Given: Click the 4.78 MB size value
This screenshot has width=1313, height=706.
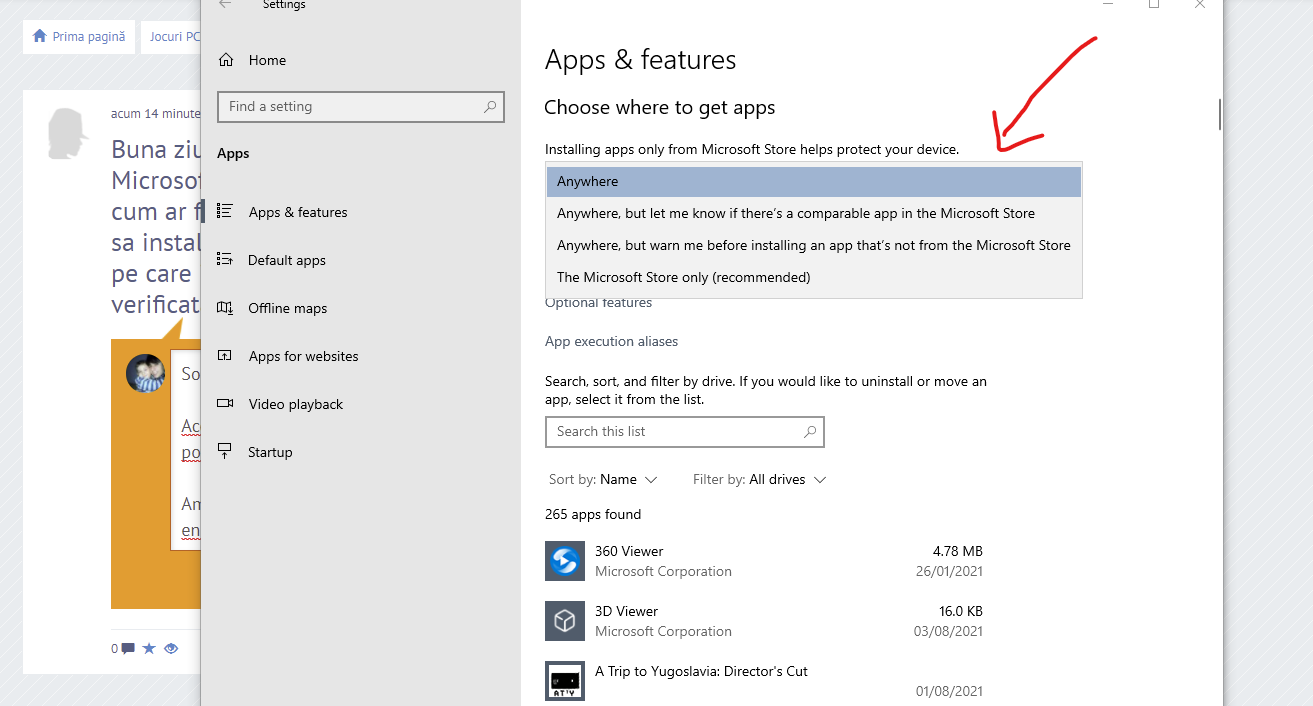Looking at the screenshot, I should point(958,551).
